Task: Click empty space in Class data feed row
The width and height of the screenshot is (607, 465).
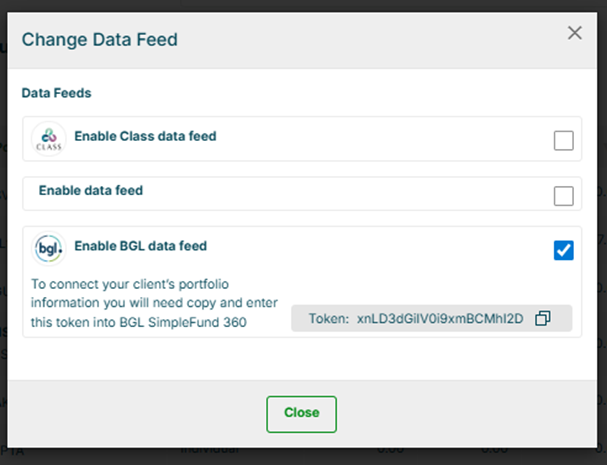Action: click(380, 141)
